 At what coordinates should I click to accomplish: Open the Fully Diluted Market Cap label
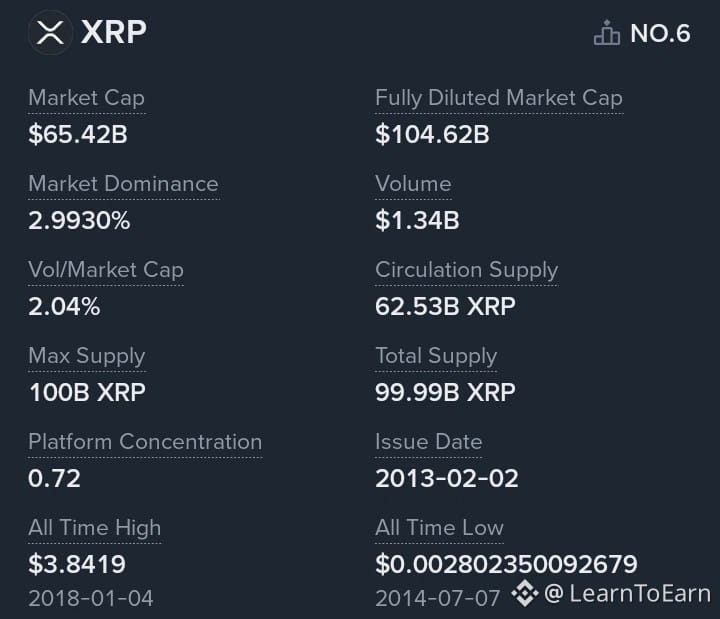click(499, 98)
